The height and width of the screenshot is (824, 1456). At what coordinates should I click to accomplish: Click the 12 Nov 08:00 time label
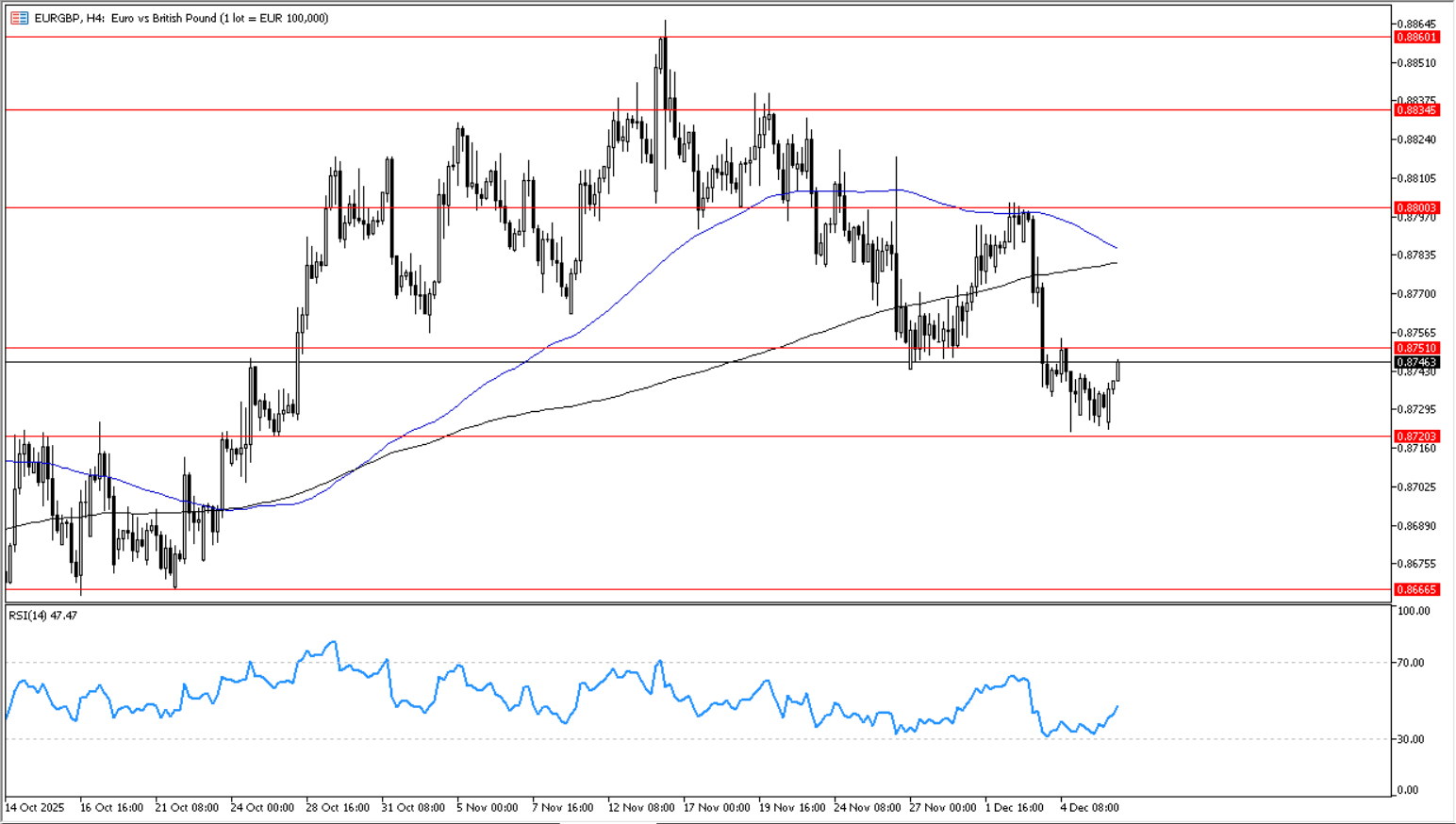(x=641, y=808)
